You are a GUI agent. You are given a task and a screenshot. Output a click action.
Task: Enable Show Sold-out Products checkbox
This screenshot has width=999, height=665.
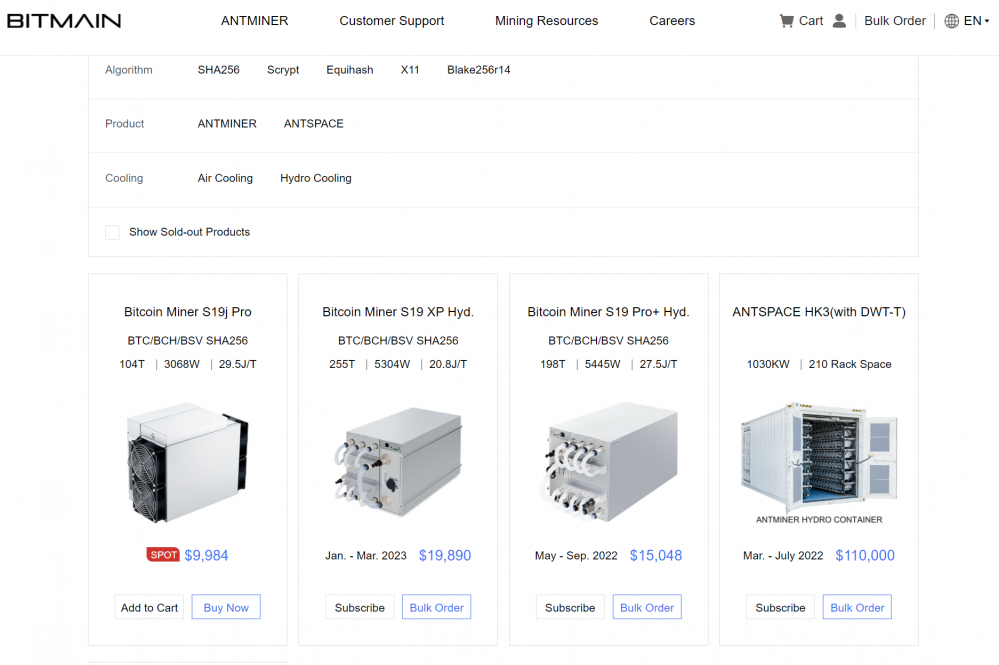(x=113, y=232)
